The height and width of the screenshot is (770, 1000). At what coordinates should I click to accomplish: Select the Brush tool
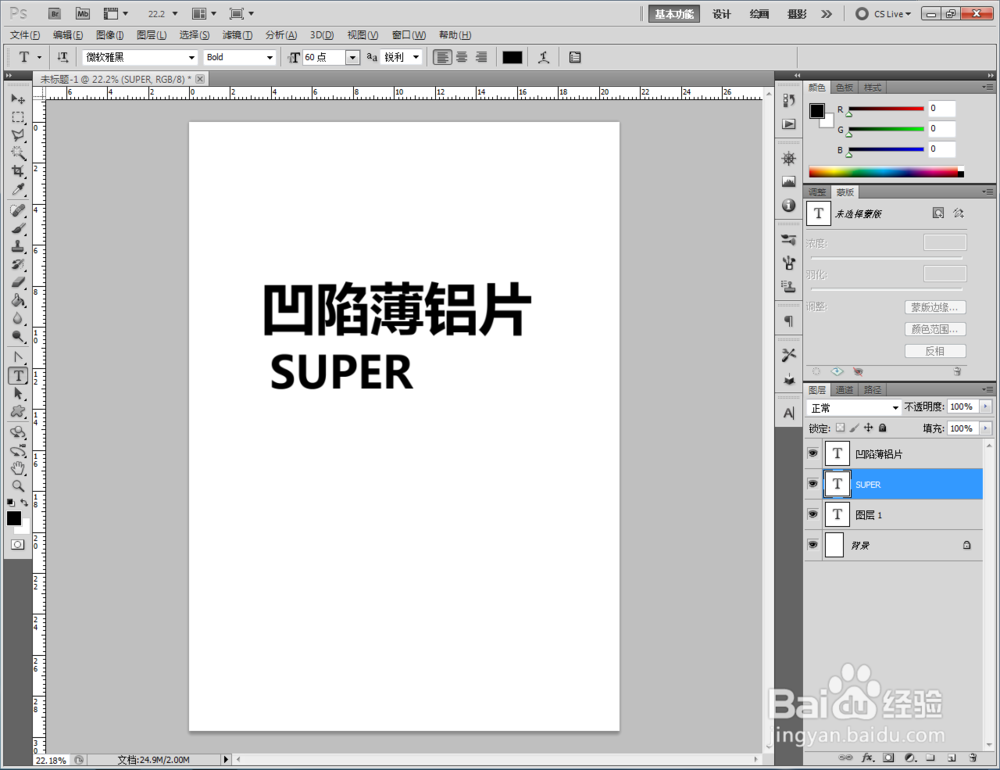click(18, 228)
